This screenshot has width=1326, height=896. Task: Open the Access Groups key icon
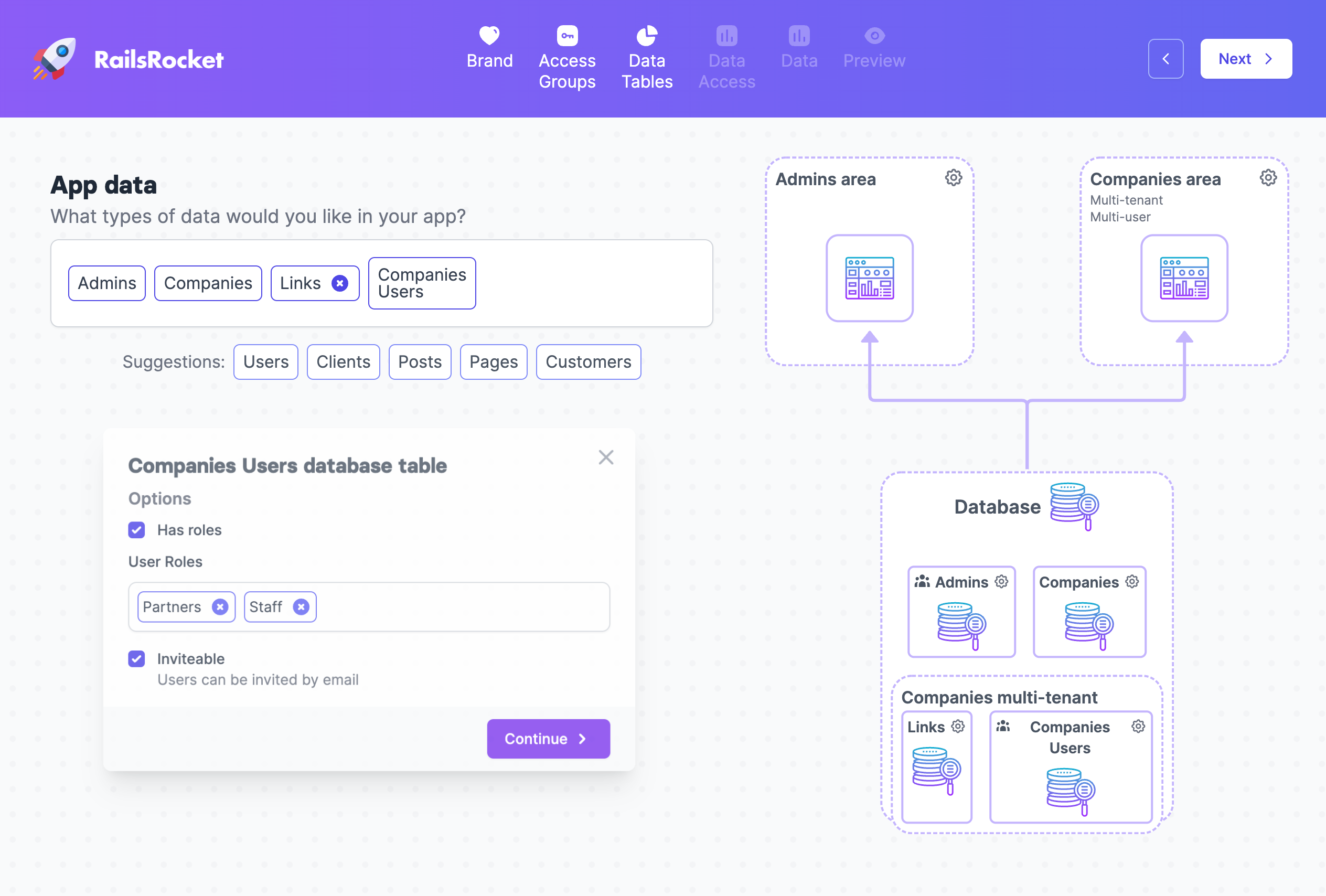[567, 35]
